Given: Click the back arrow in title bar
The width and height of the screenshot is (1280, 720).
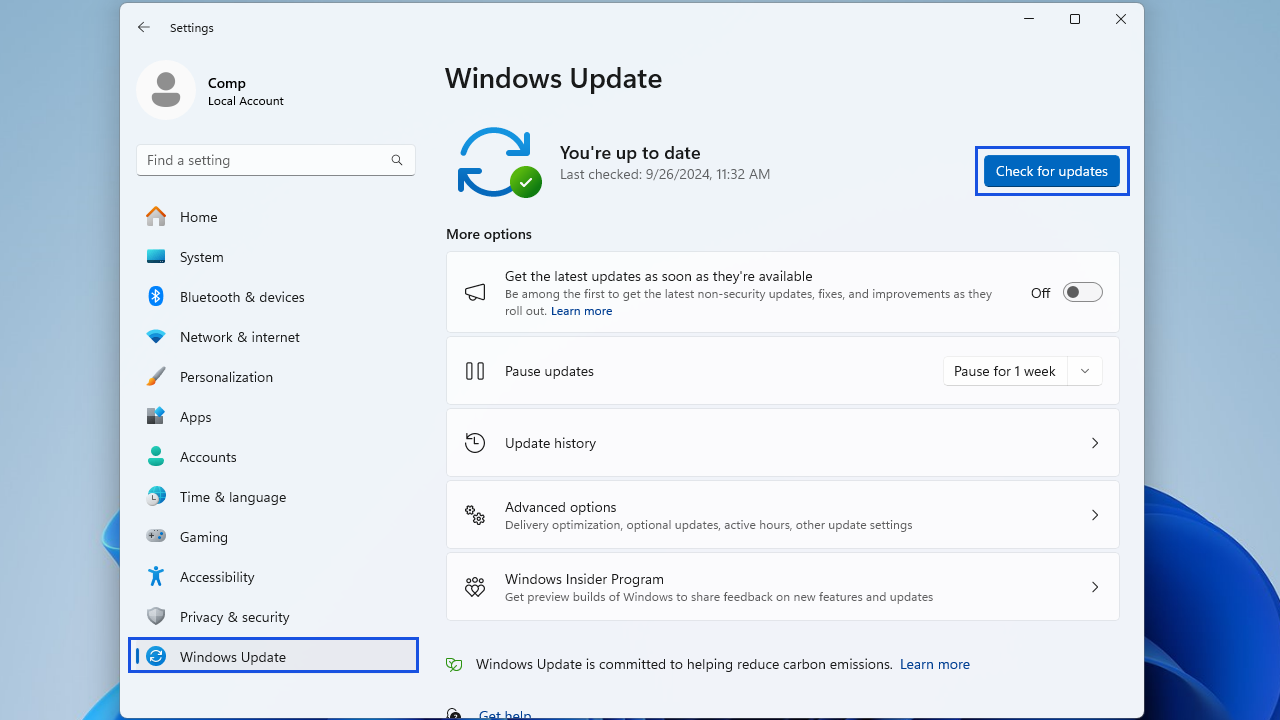Looking at the screenshot, I should click(144, 28).
